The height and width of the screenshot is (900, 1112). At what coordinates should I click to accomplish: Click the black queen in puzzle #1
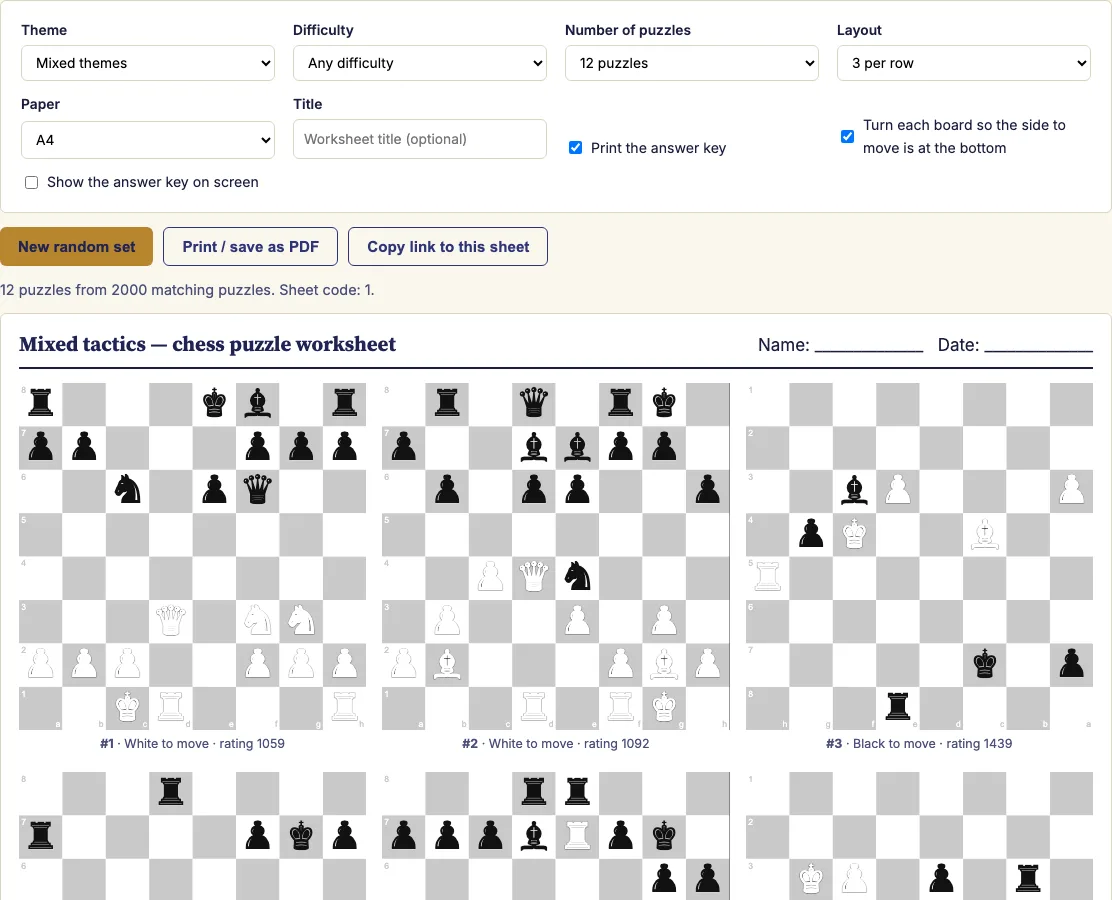[257, 489]
